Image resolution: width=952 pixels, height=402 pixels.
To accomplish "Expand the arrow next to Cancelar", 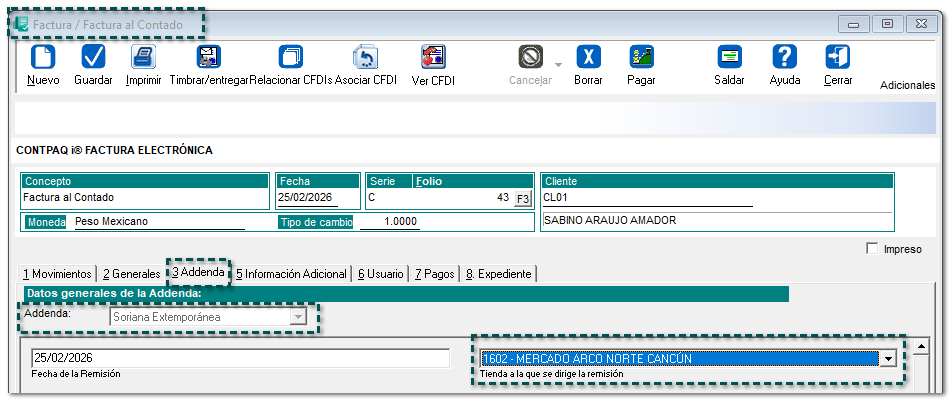I will pyautogui.click(x=559, y=65).
